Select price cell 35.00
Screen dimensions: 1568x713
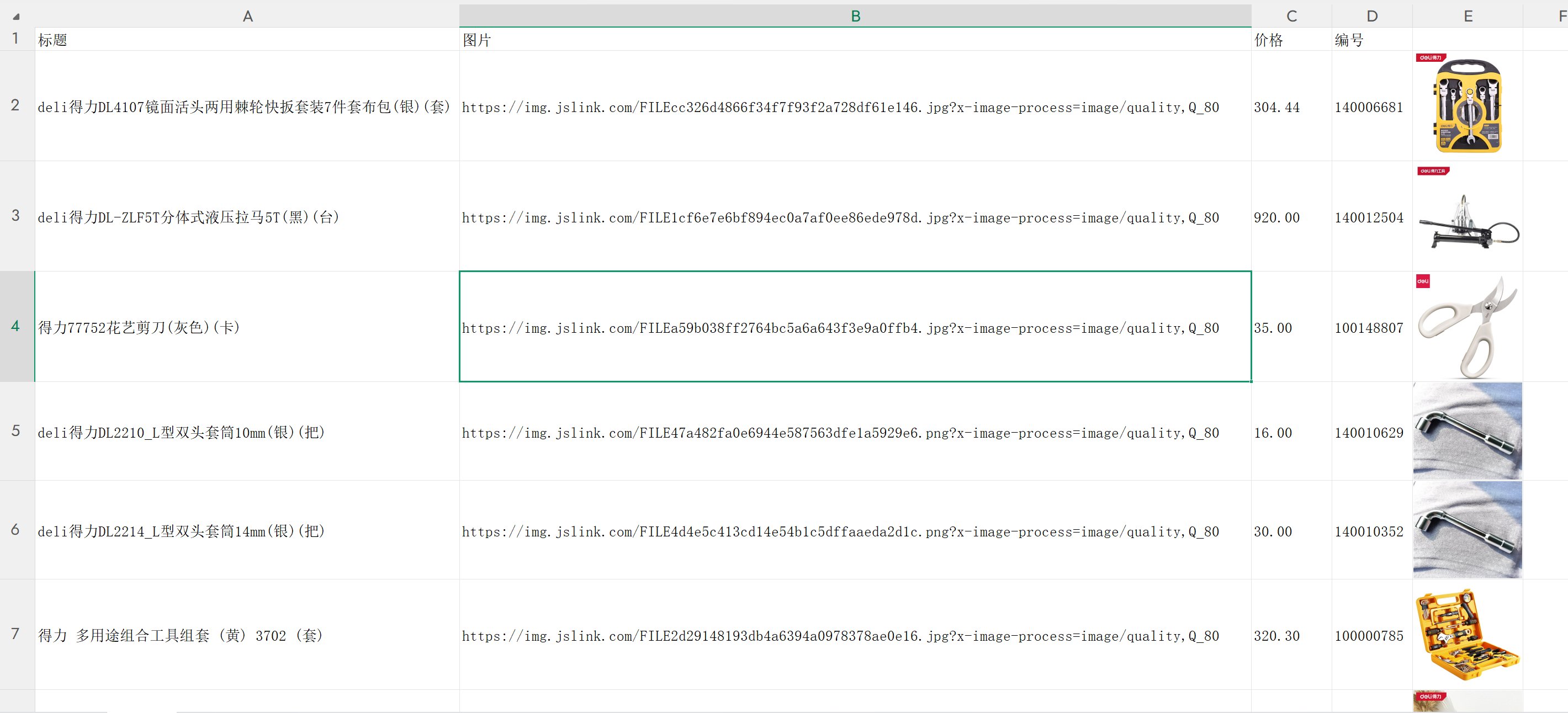click(1291, 327)
